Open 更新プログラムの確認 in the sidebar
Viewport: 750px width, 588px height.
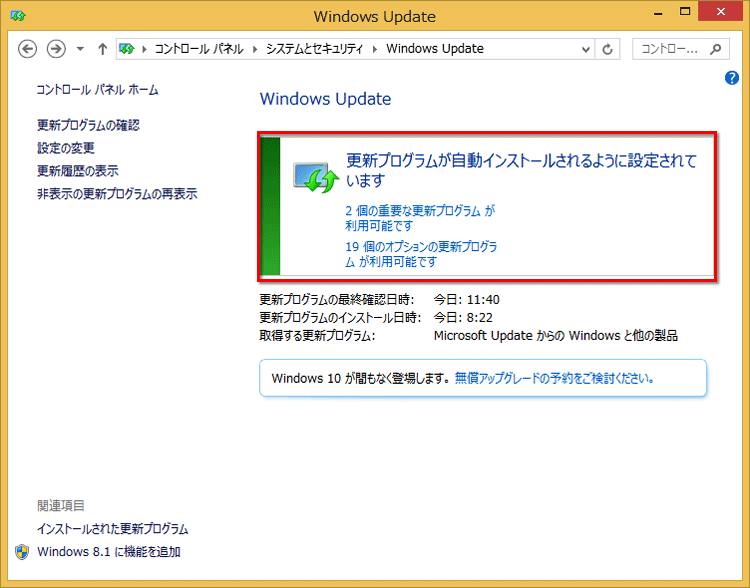tap(88, 125)
